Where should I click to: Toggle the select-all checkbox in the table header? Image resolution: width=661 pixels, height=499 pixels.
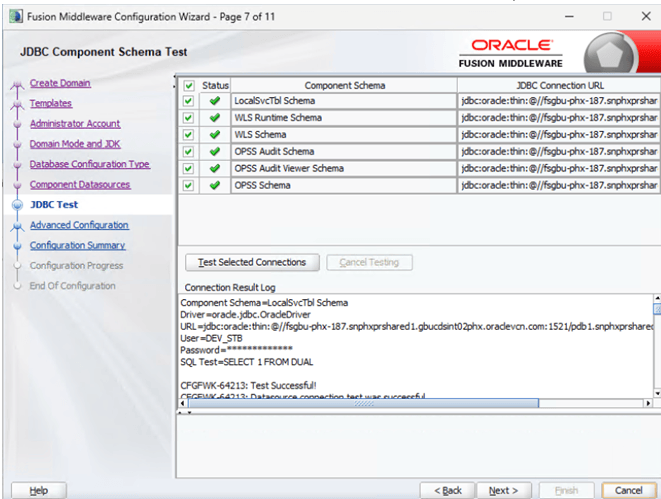click(188, 86)
